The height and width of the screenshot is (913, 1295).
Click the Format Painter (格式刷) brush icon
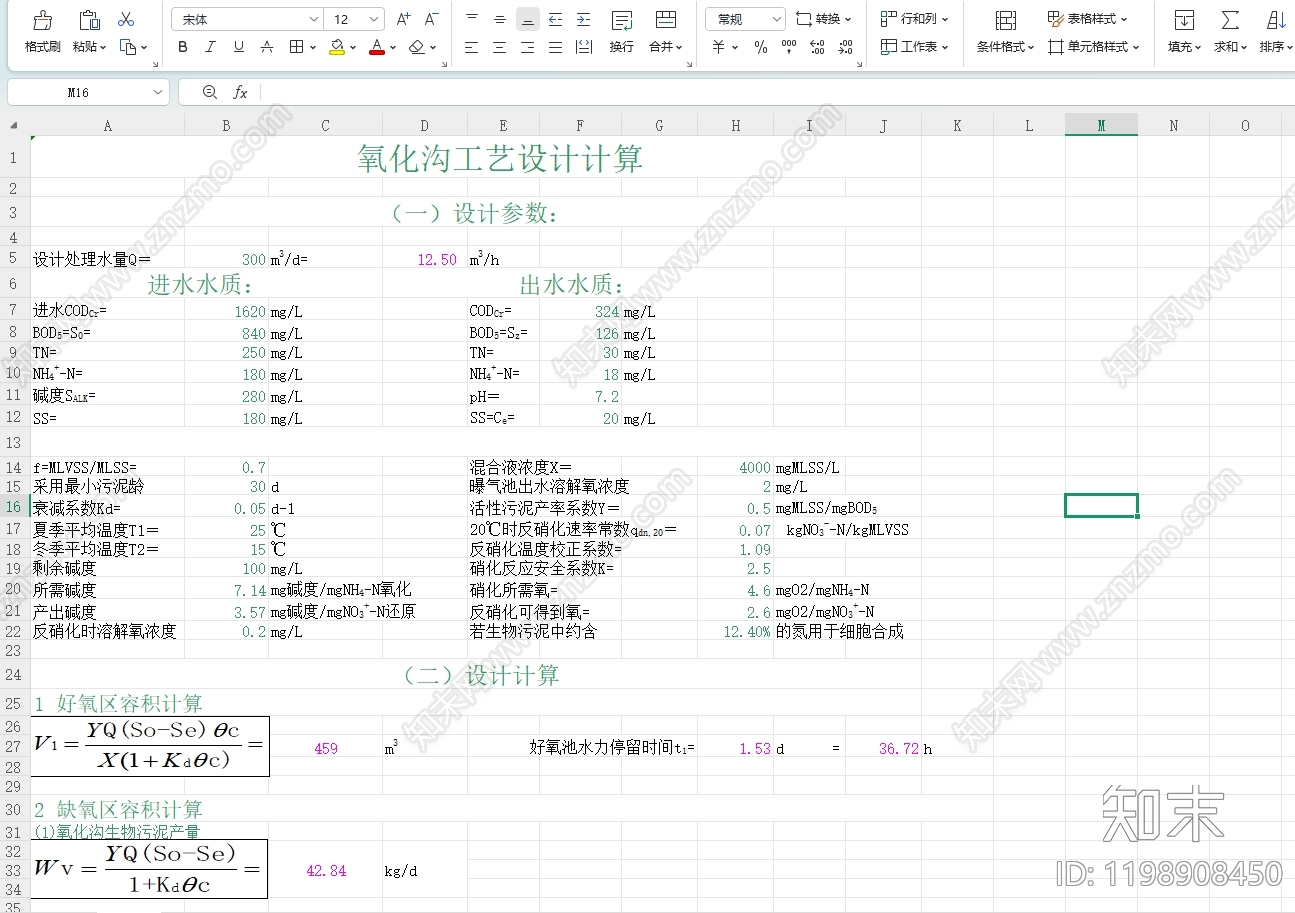(42, 20)
